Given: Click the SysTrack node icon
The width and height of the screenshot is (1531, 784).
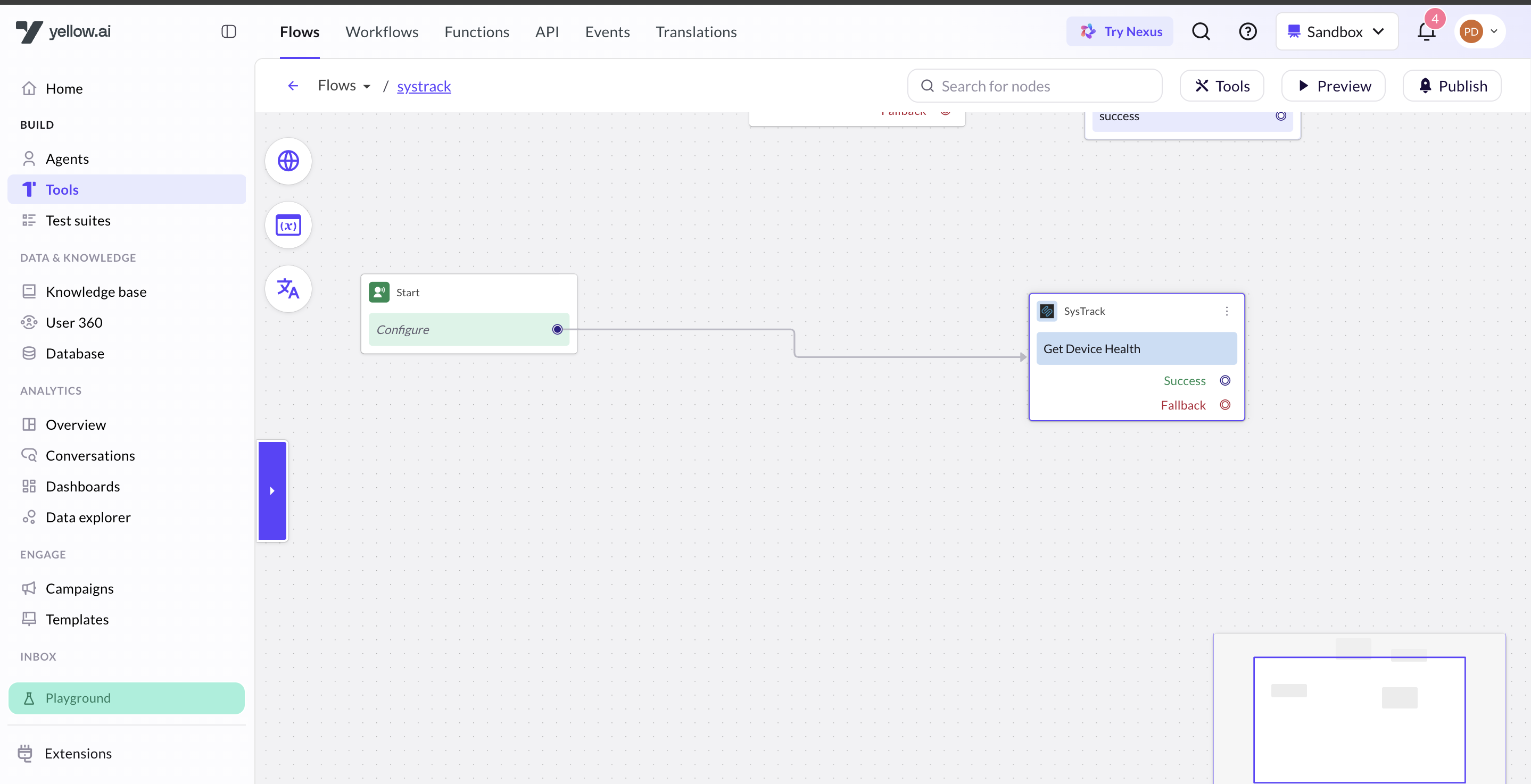Looking at the screenshot, I should click(x=1047, y=311).
